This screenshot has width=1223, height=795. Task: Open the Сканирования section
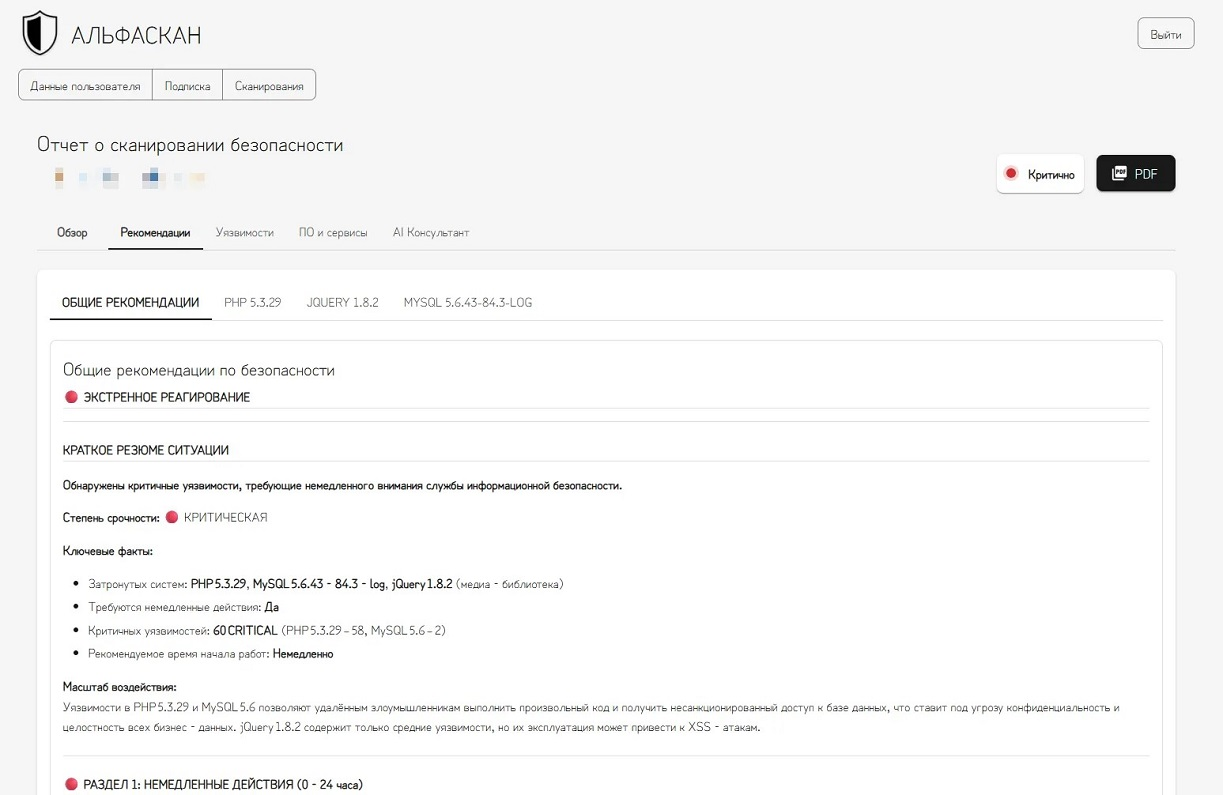pos(269,86)
